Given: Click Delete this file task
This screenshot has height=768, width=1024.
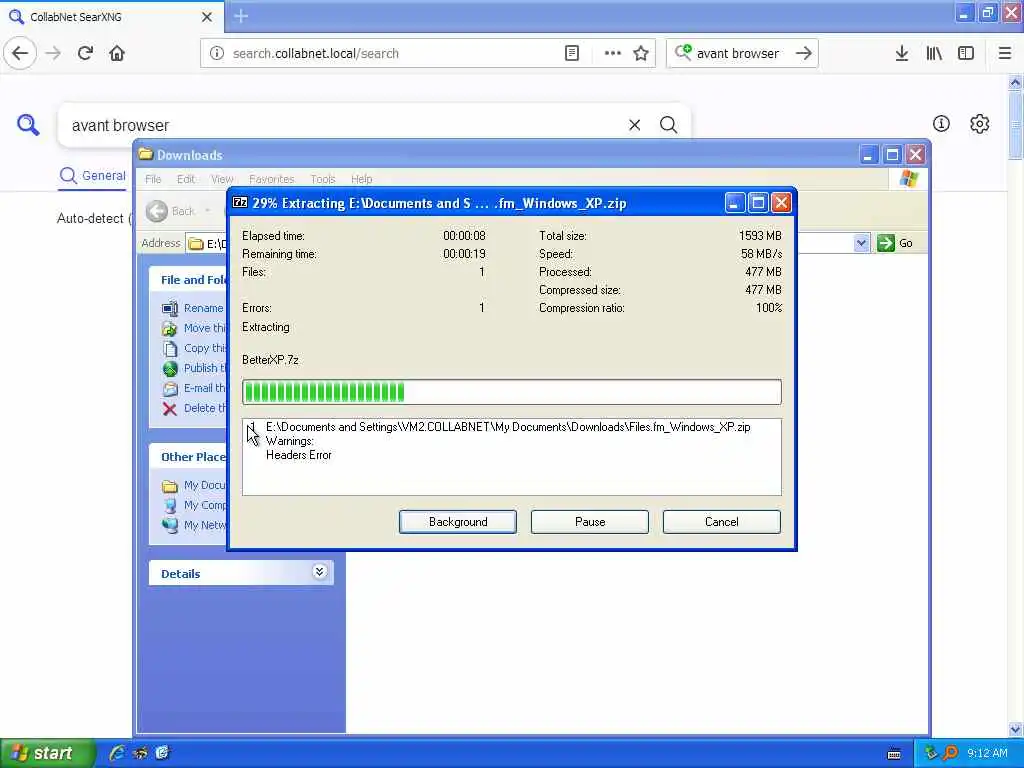Looking at the screenshot, I should tap(194, 408).
